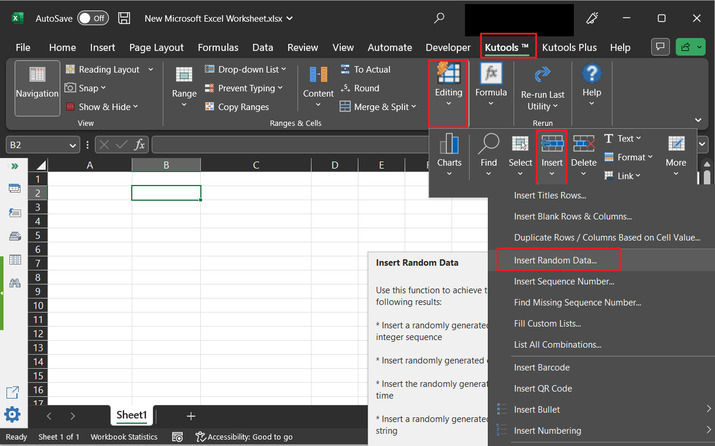Open the Name Box dropdown arrow
The width and height of the screenshot is (715, 446).
[x=73, y=145]
